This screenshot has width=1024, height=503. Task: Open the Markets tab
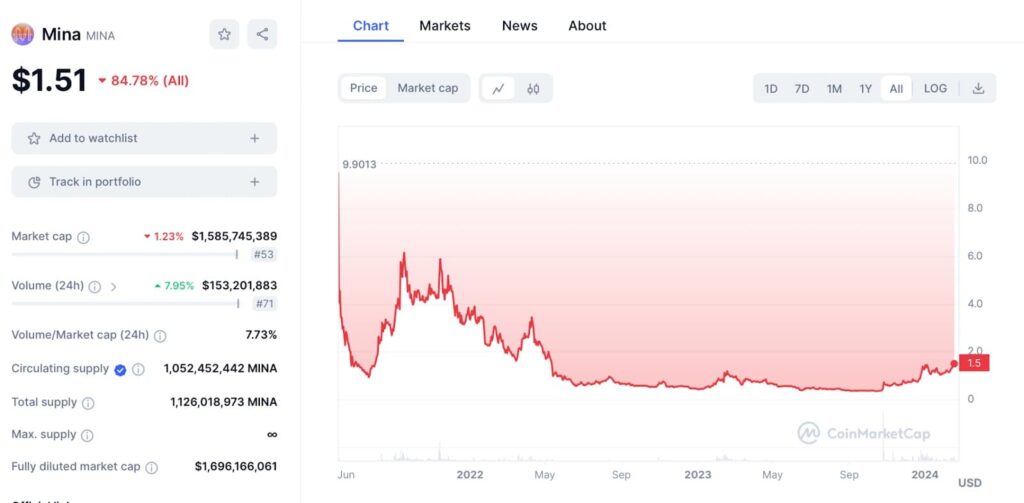coord(445,26)
